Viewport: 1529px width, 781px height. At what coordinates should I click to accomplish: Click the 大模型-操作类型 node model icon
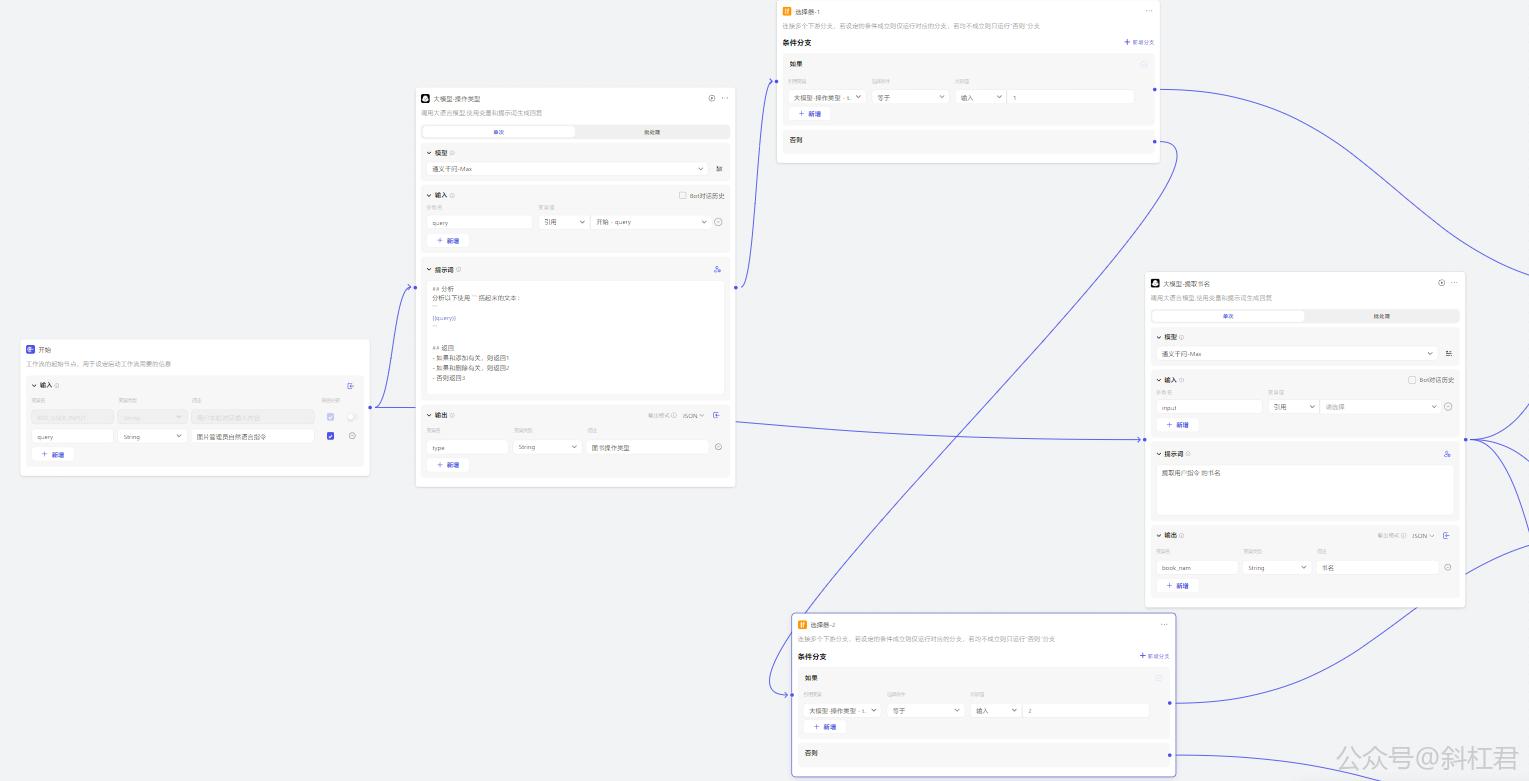[425, 98]
